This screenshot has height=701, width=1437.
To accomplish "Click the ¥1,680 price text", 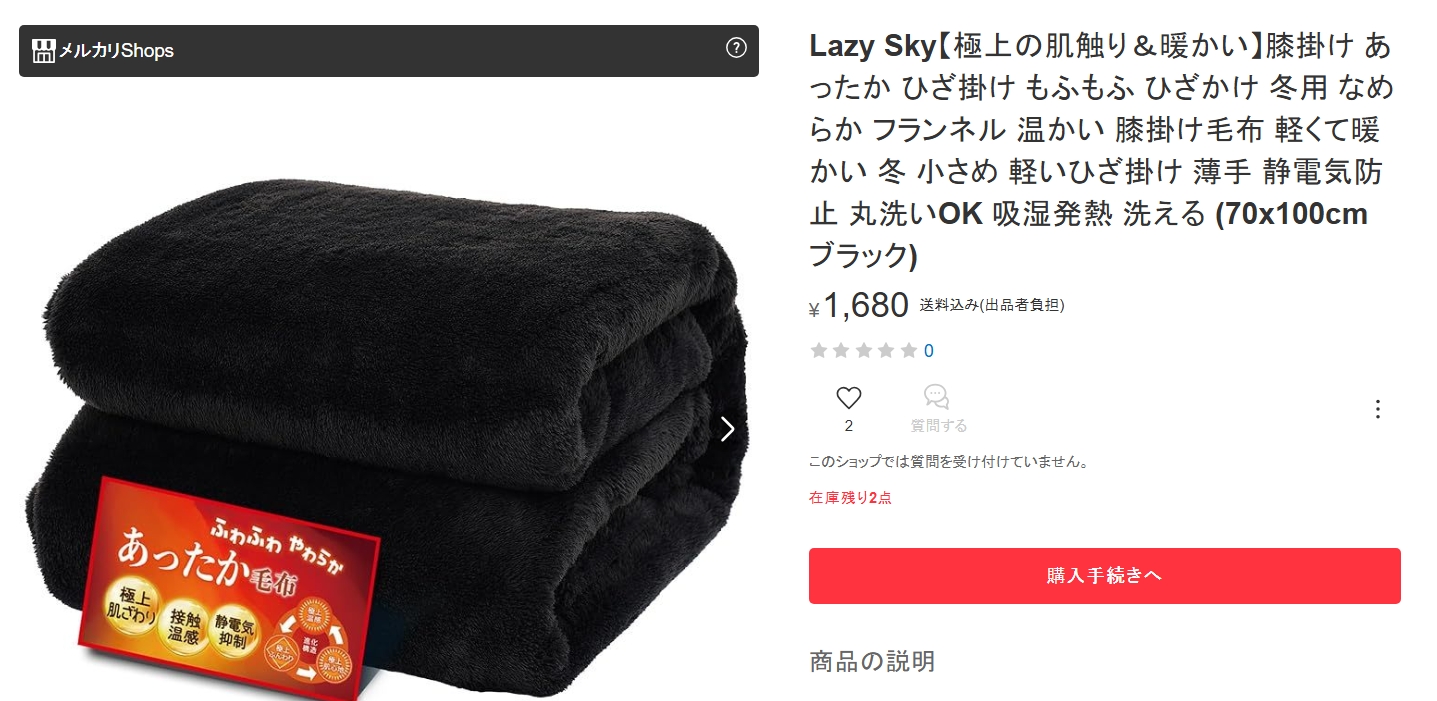I will click(x=859, y=306).
